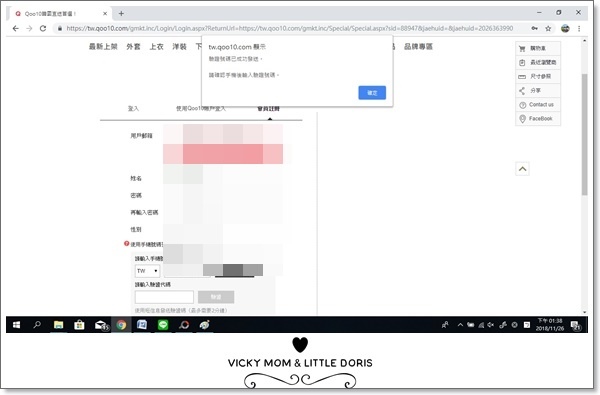
Task: Open the muted volume control in the tray
Action: [491, 325]
